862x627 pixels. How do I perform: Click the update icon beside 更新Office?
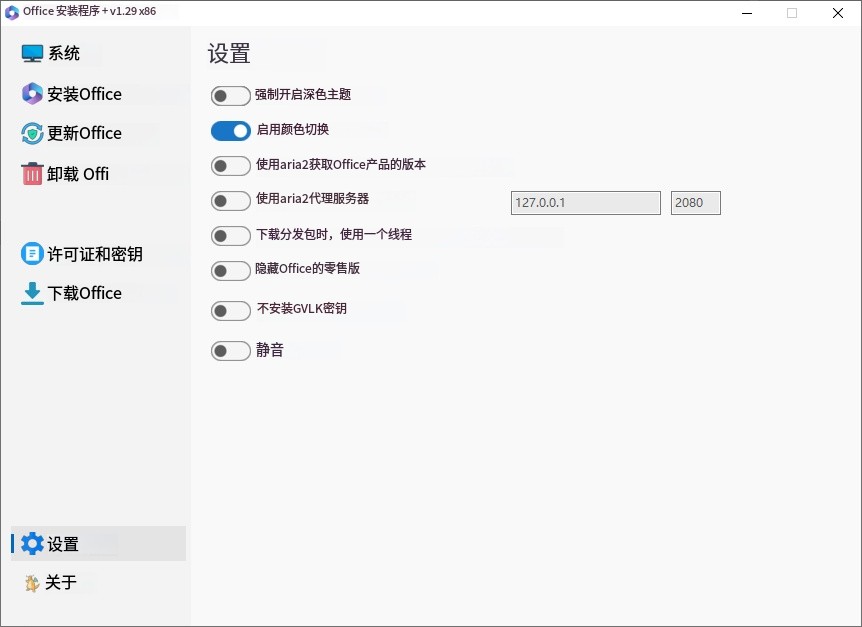(31, 132)
